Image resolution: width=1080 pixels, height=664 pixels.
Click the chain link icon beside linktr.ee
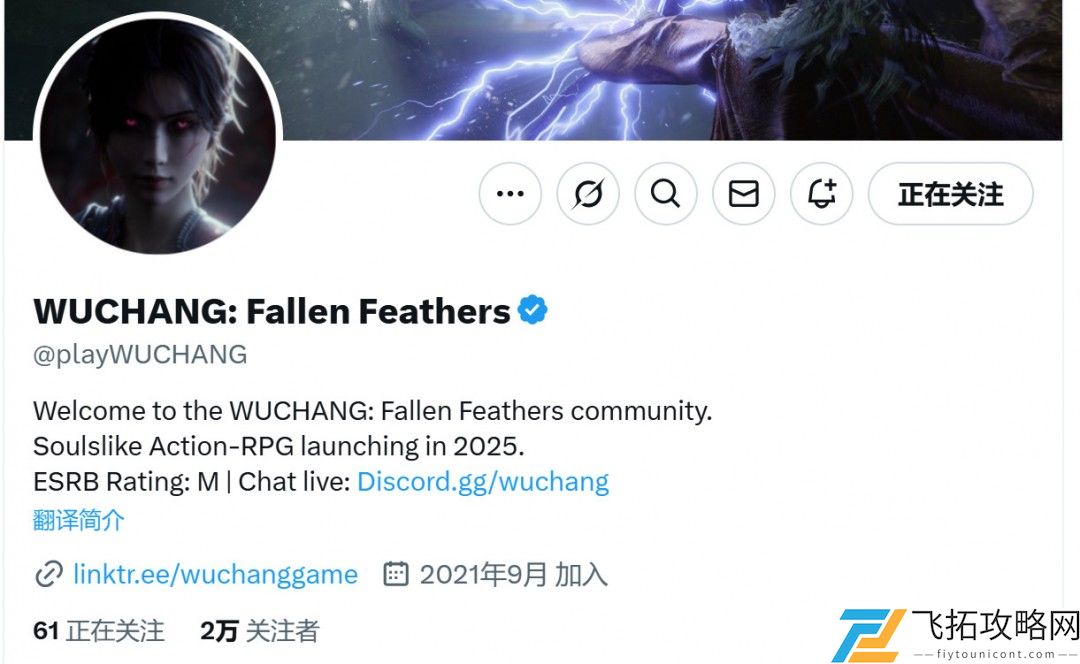[x=49, y=574]
